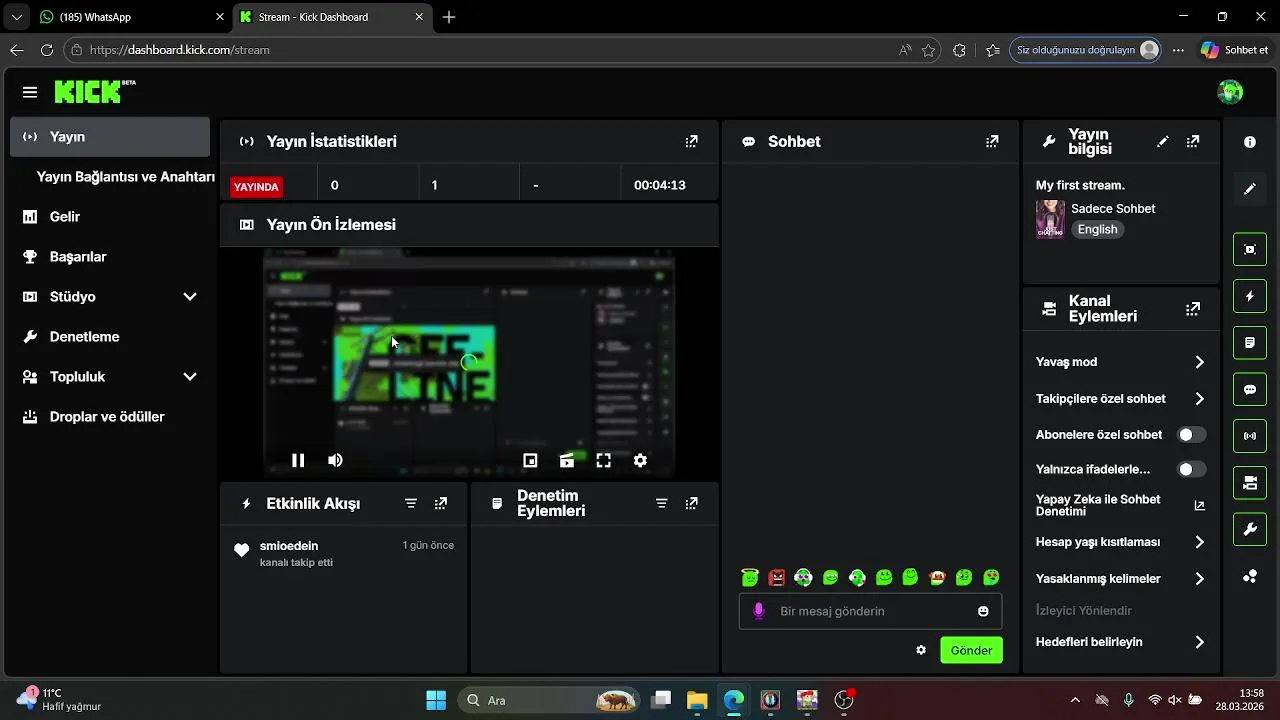Viewport: 1280px width, 720px height.
Task: Toggle chat bubble widget in right rail
Action: [1250, 390]
